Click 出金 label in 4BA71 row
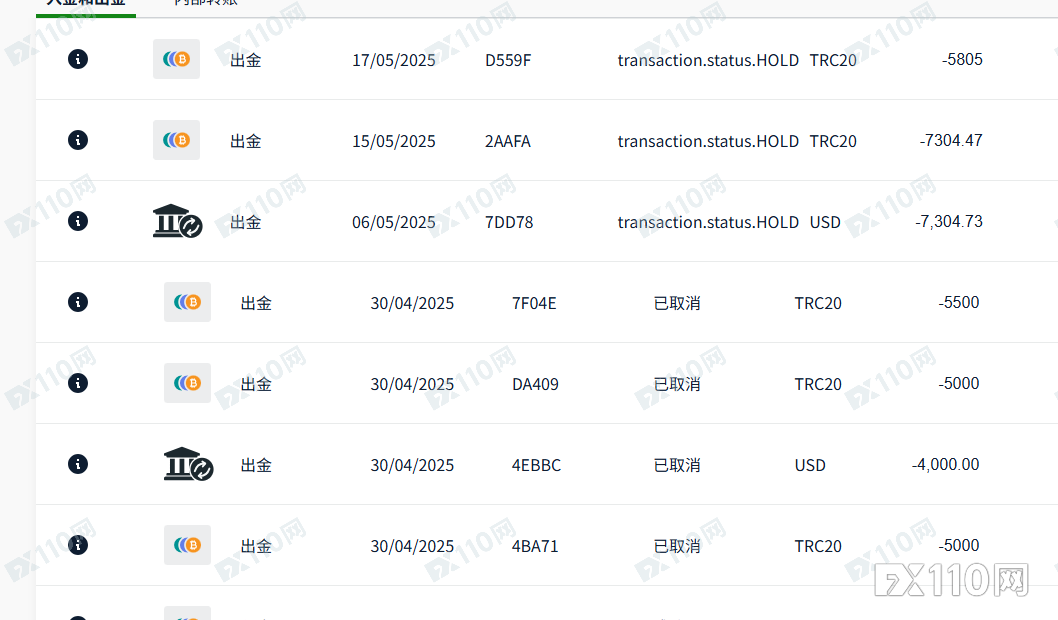Image resolution: width=1058 pixels, height=620 pixels. (x=256, y=546)
